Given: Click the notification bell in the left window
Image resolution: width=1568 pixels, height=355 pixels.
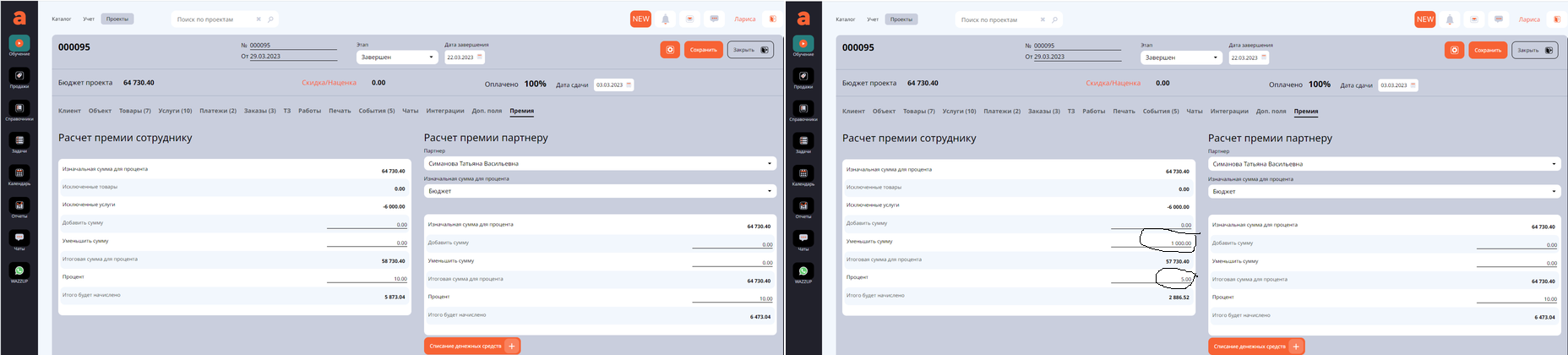Looking at the screenshot, I should click(x=666, y=19).
